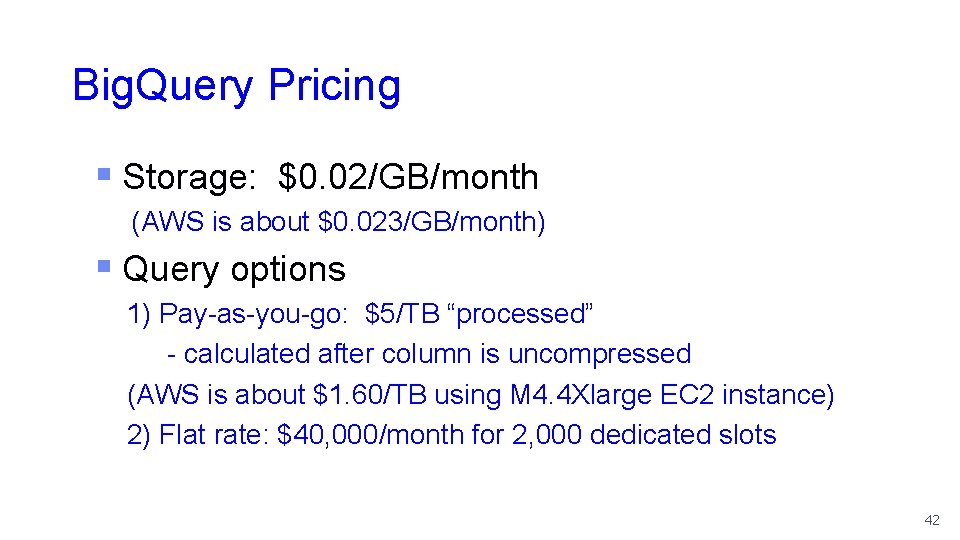Click the text calculated after column is uncompressed

coord(437,354)
